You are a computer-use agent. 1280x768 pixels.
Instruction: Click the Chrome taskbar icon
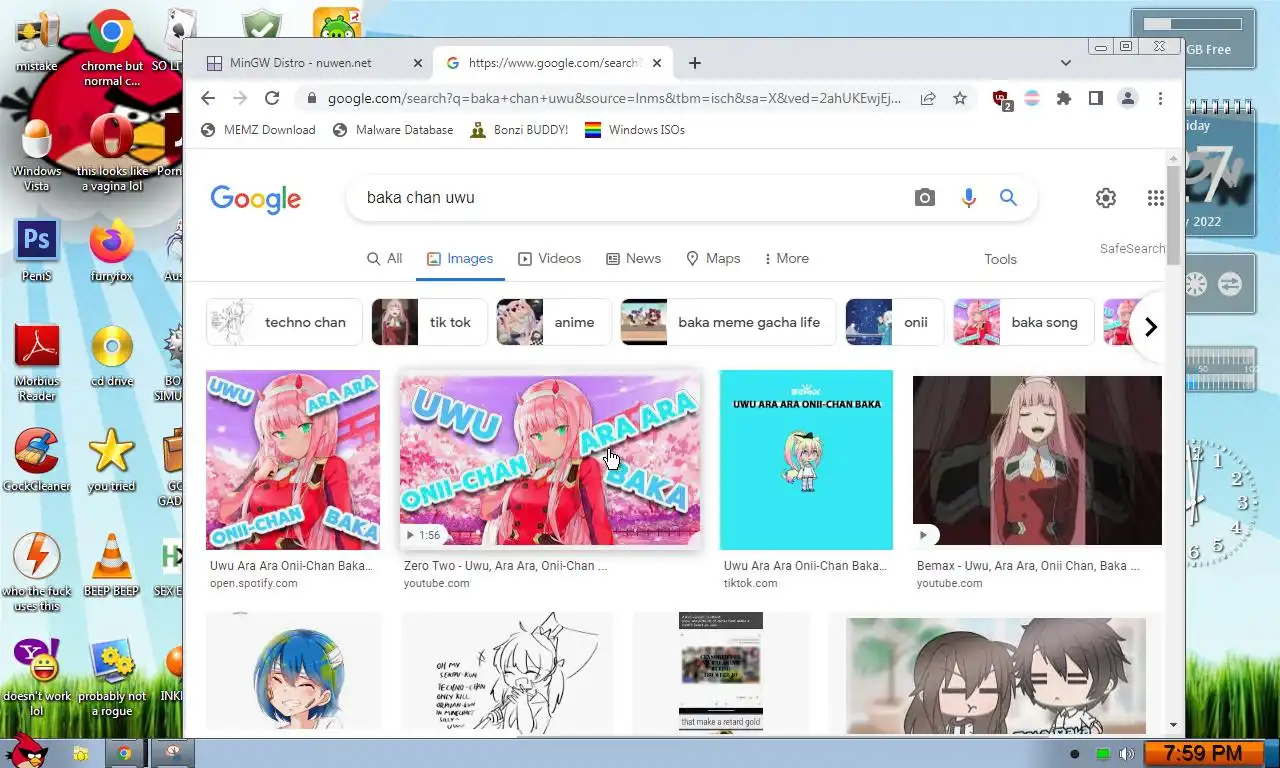(x=123, y=753)
